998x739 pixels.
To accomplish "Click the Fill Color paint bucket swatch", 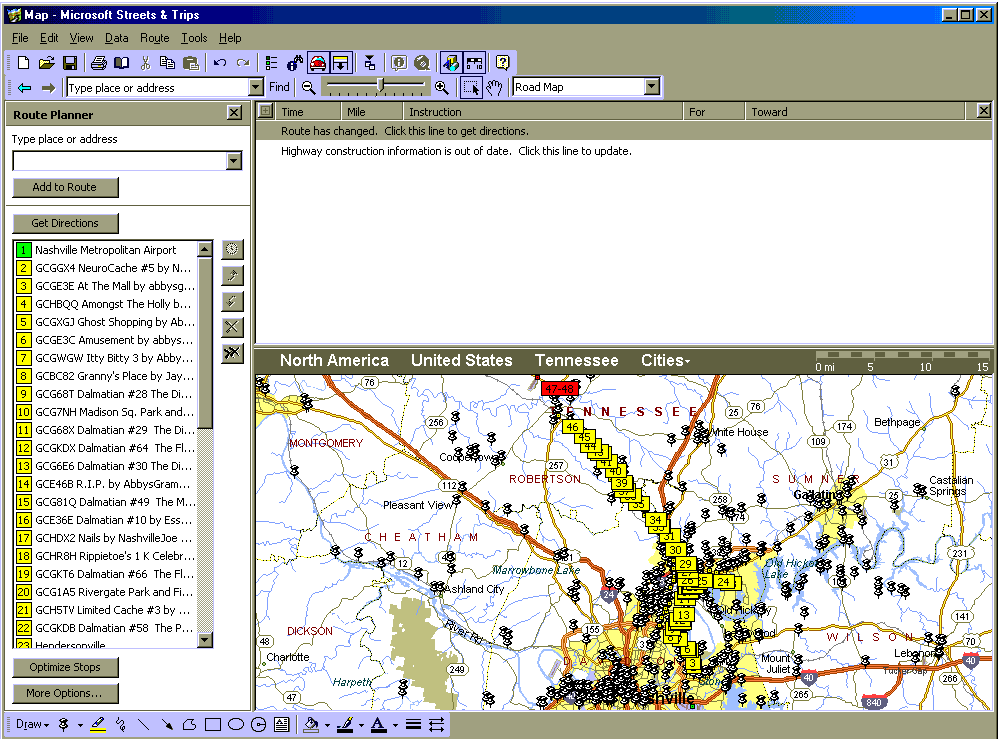I will coord(311,724).
